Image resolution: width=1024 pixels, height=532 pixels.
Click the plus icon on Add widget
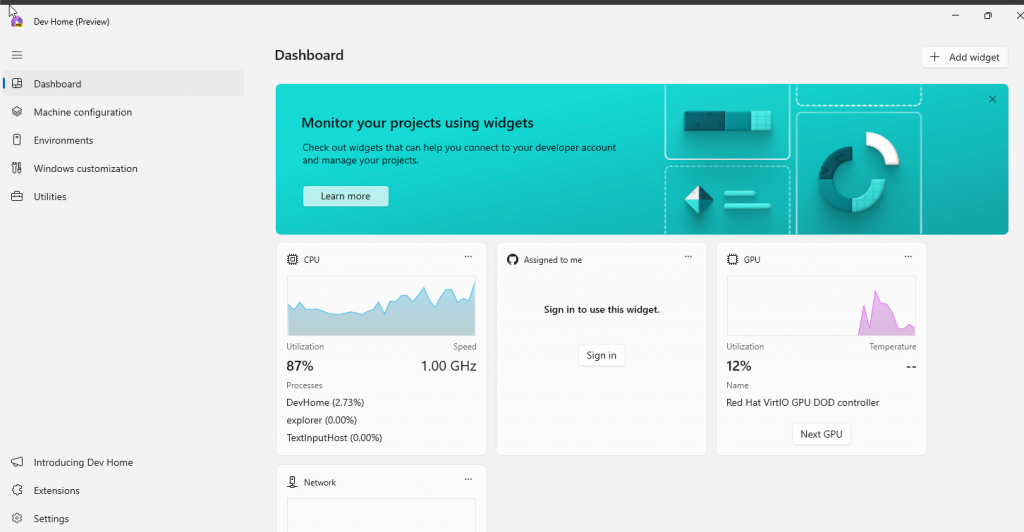click(935, 57)
